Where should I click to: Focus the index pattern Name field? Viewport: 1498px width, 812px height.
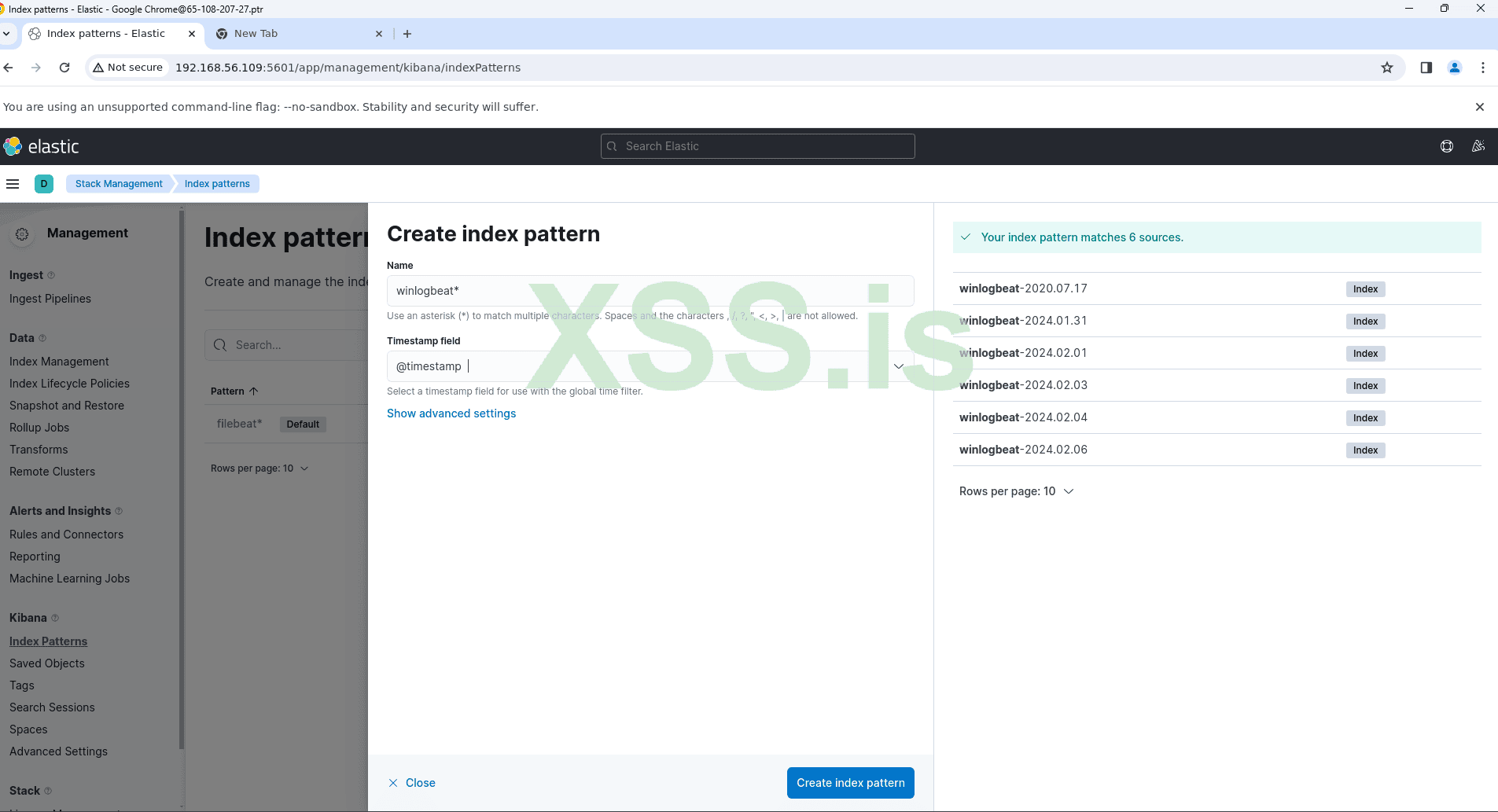tap(650, 291)
